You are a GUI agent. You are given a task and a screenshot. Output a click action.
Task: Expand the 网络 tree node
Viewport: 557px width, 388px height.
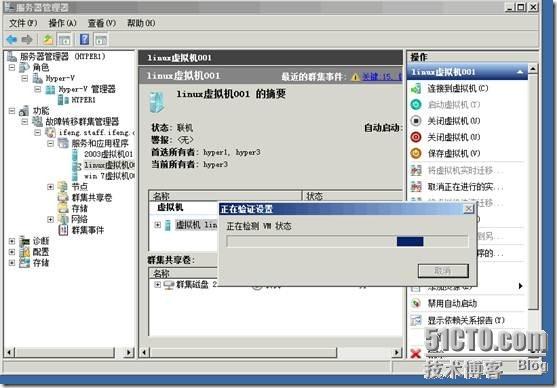tap(50, 219)
